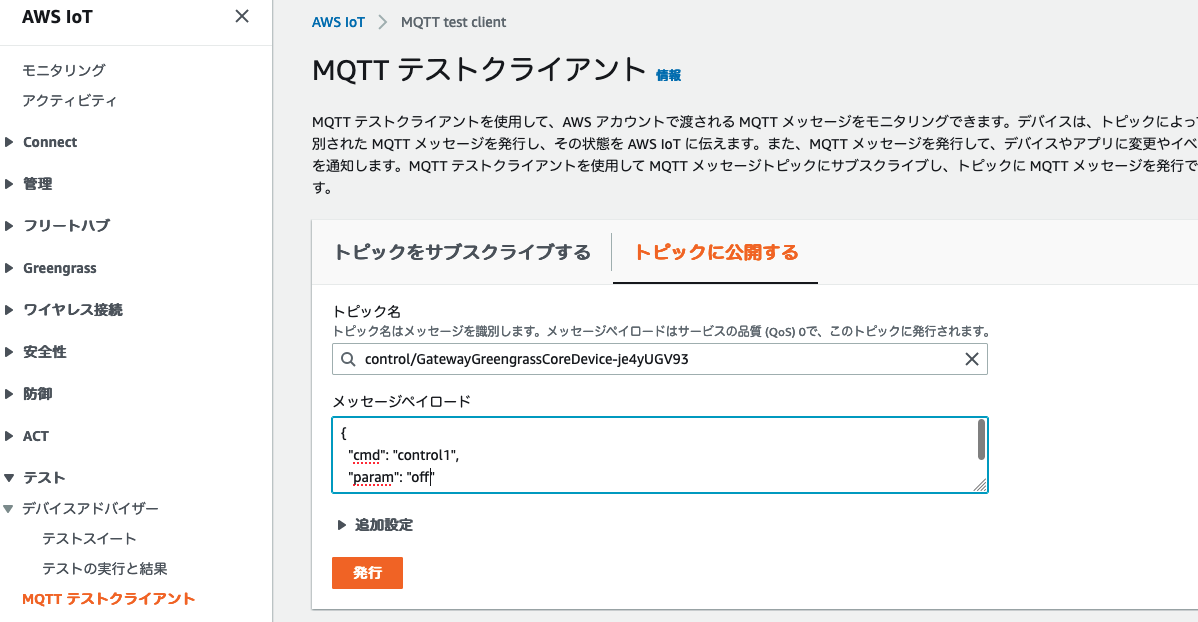Clear the topic name with the X icon
The image size is (1198, 622).
coord(971,359)
